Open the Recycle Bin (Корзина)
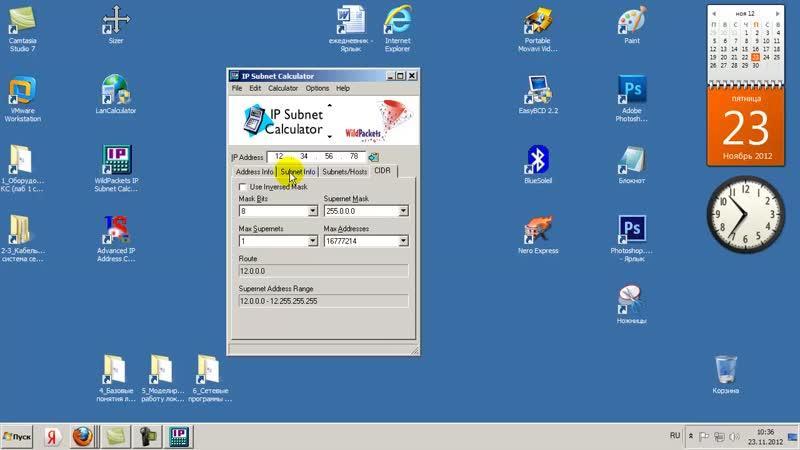 [x=726, y=370]
